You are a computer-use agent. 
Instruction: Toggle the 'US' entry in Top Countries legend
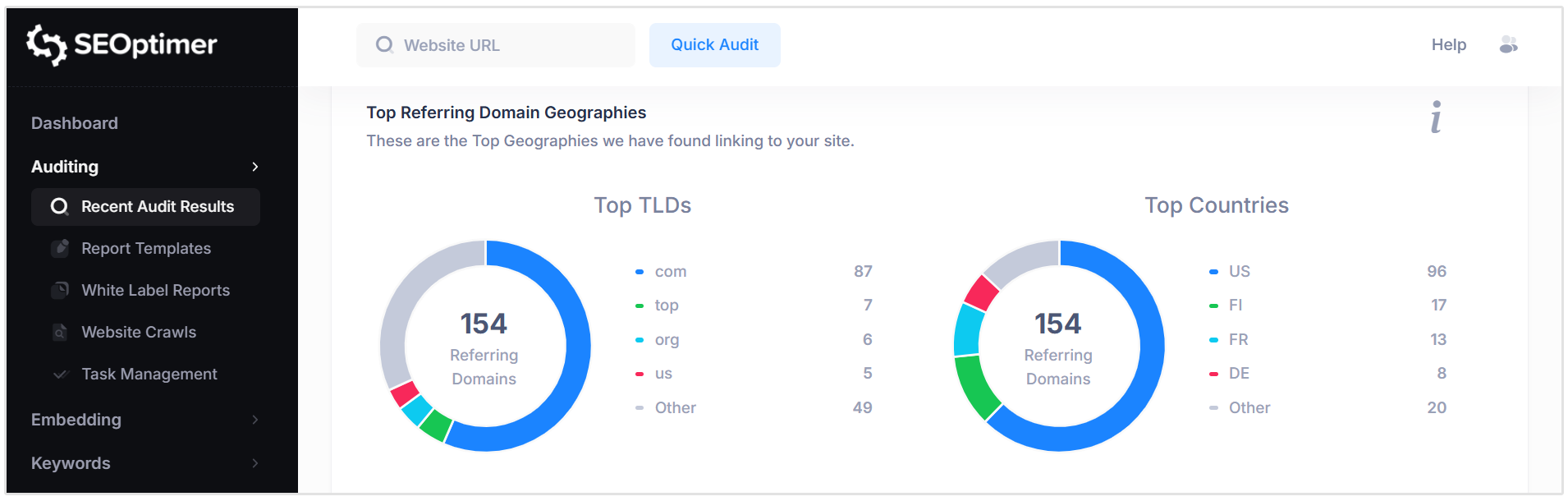tap(1240, 271)
